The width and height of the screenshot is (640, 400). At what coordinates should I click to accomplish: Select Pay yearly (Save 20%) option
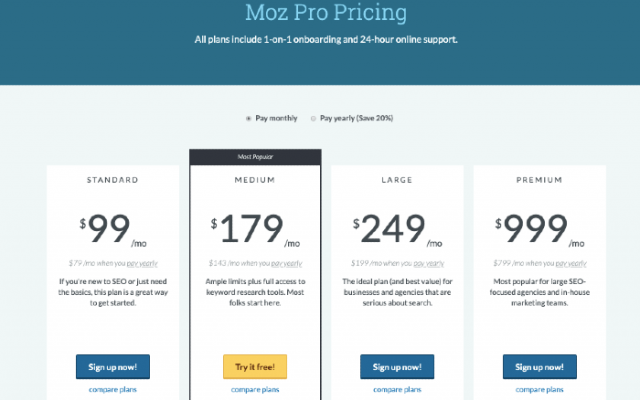(x=313, y=118)
